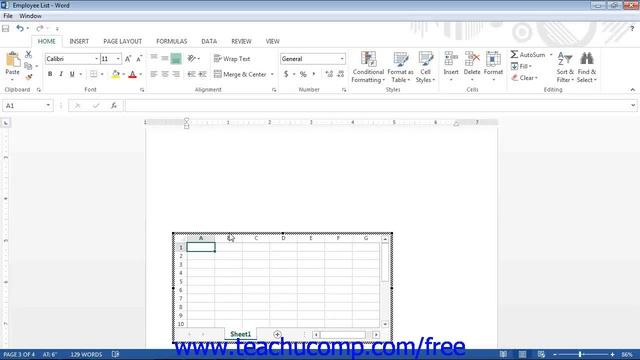Toggle Center alignment
This screenshot has height=360, width=640.
coord(164,74)
